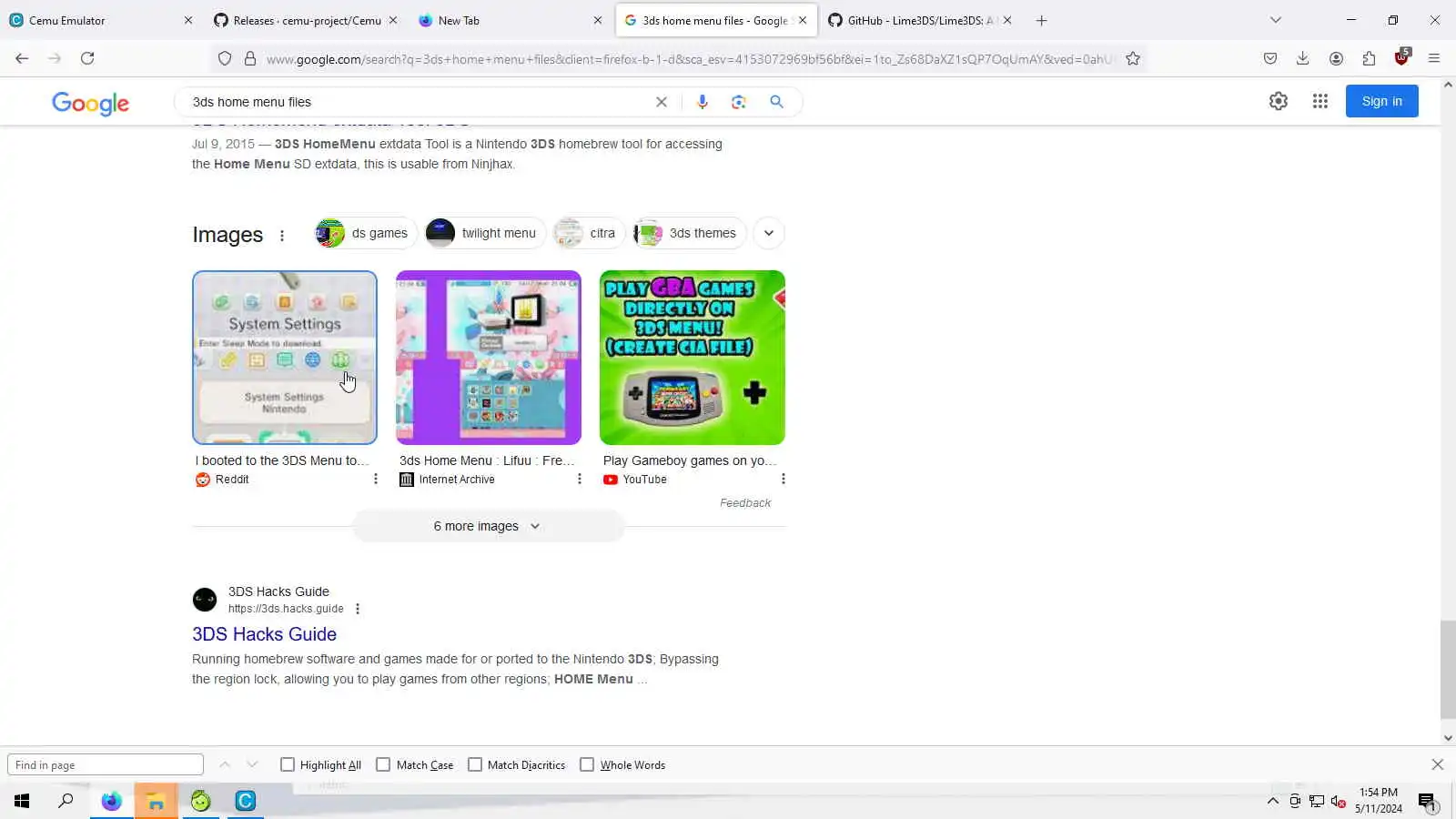Viewport: 1456px width, 819px height.
Task: Click the page vertical scrollbar thumb
Action: coord(1448,670)
